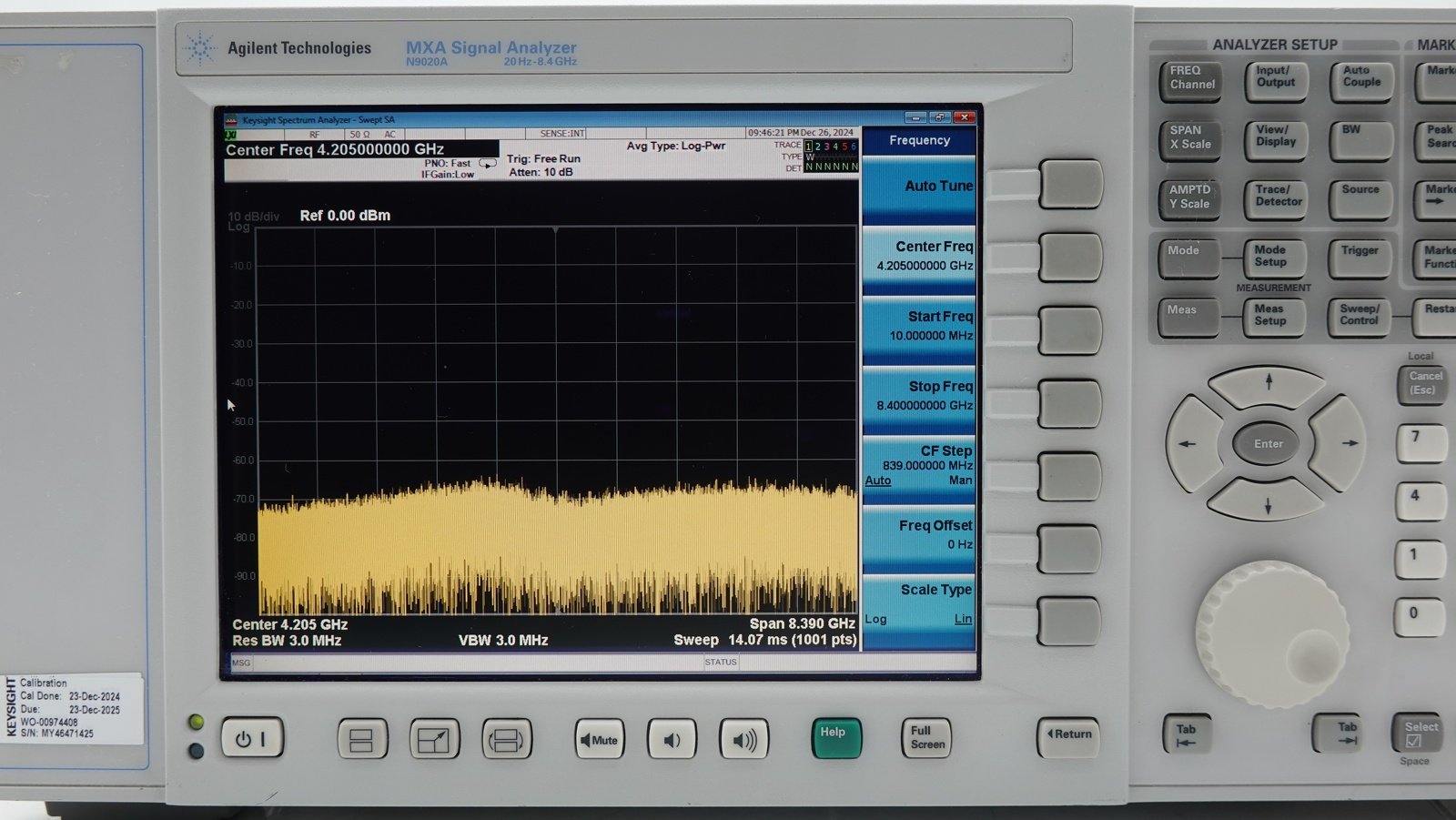Click the numeric keypad 0 key

tap(1418, 618)
